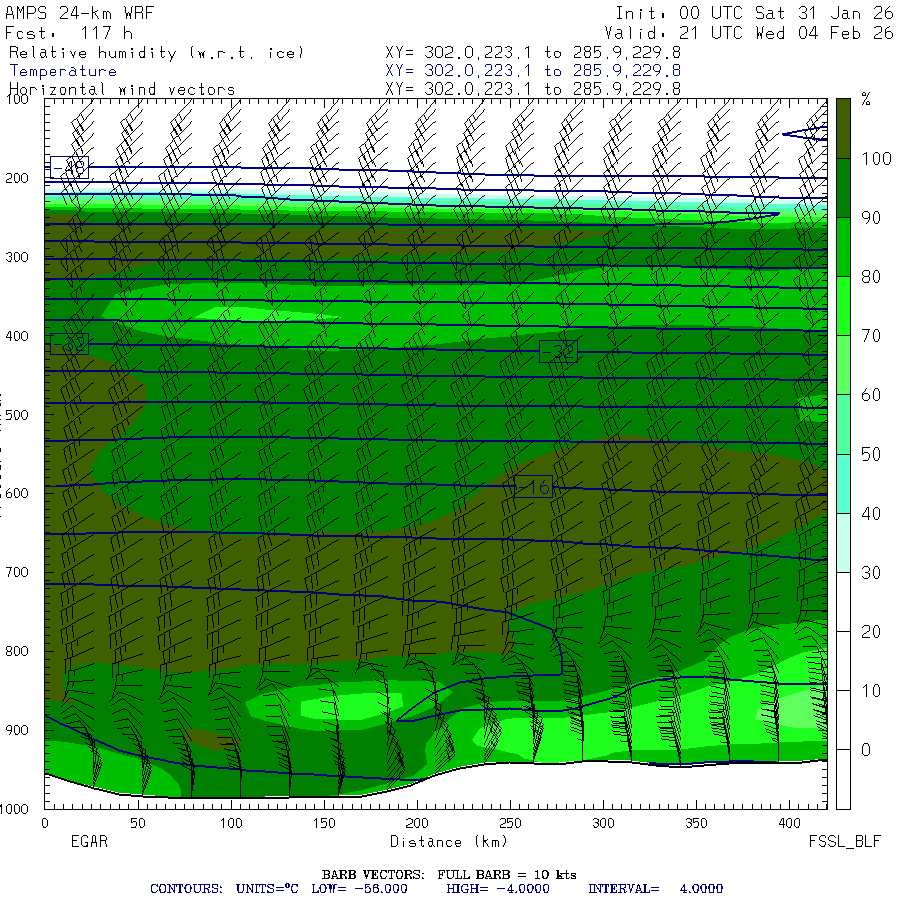Click the Relative humidity (w.r.t. ice) title
The width and height of the screenshot is (900, 900).
[x=156, y=53]
